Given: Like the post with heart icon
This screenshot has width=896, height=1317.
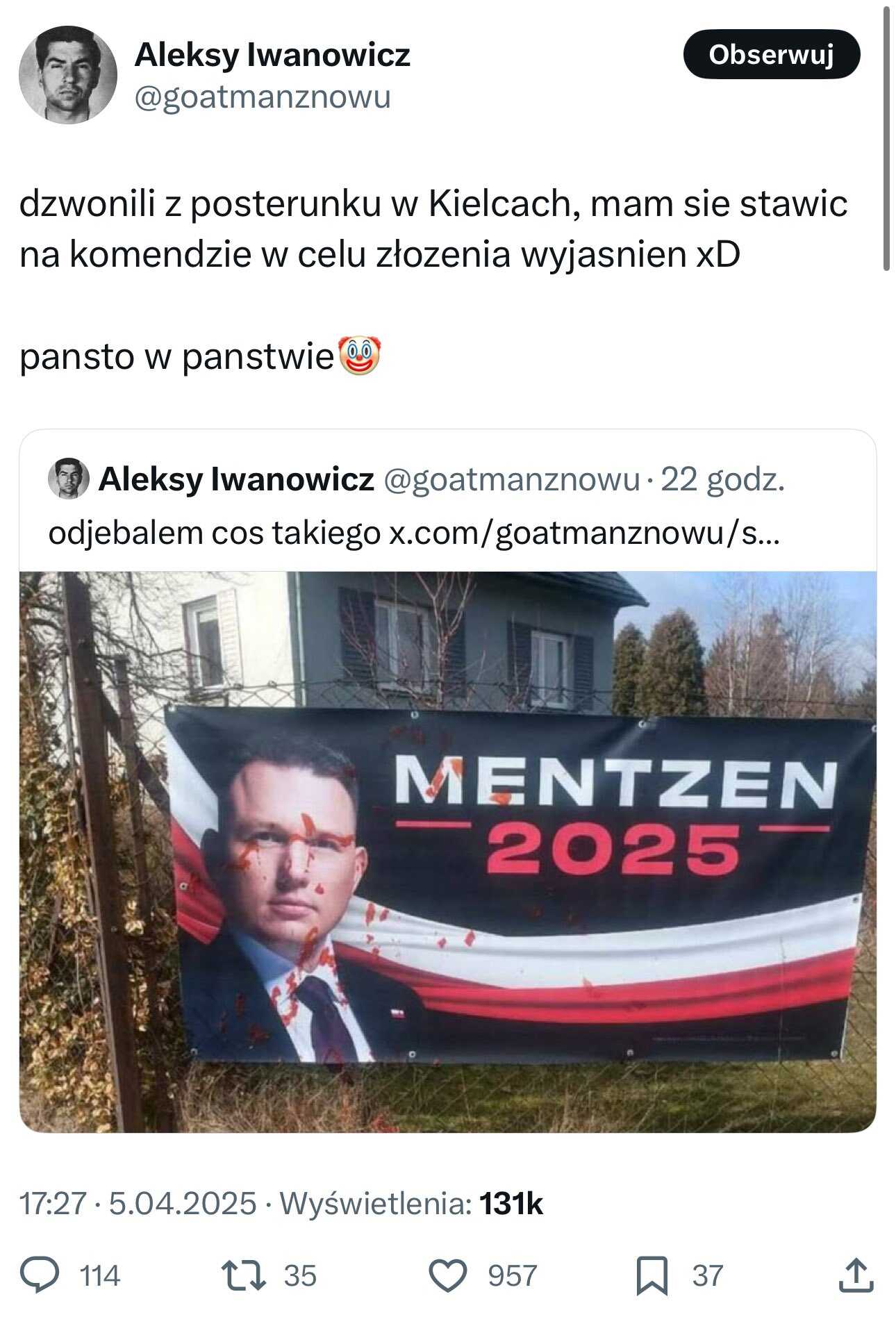Looking at the screenshot, I should 447,1276.
